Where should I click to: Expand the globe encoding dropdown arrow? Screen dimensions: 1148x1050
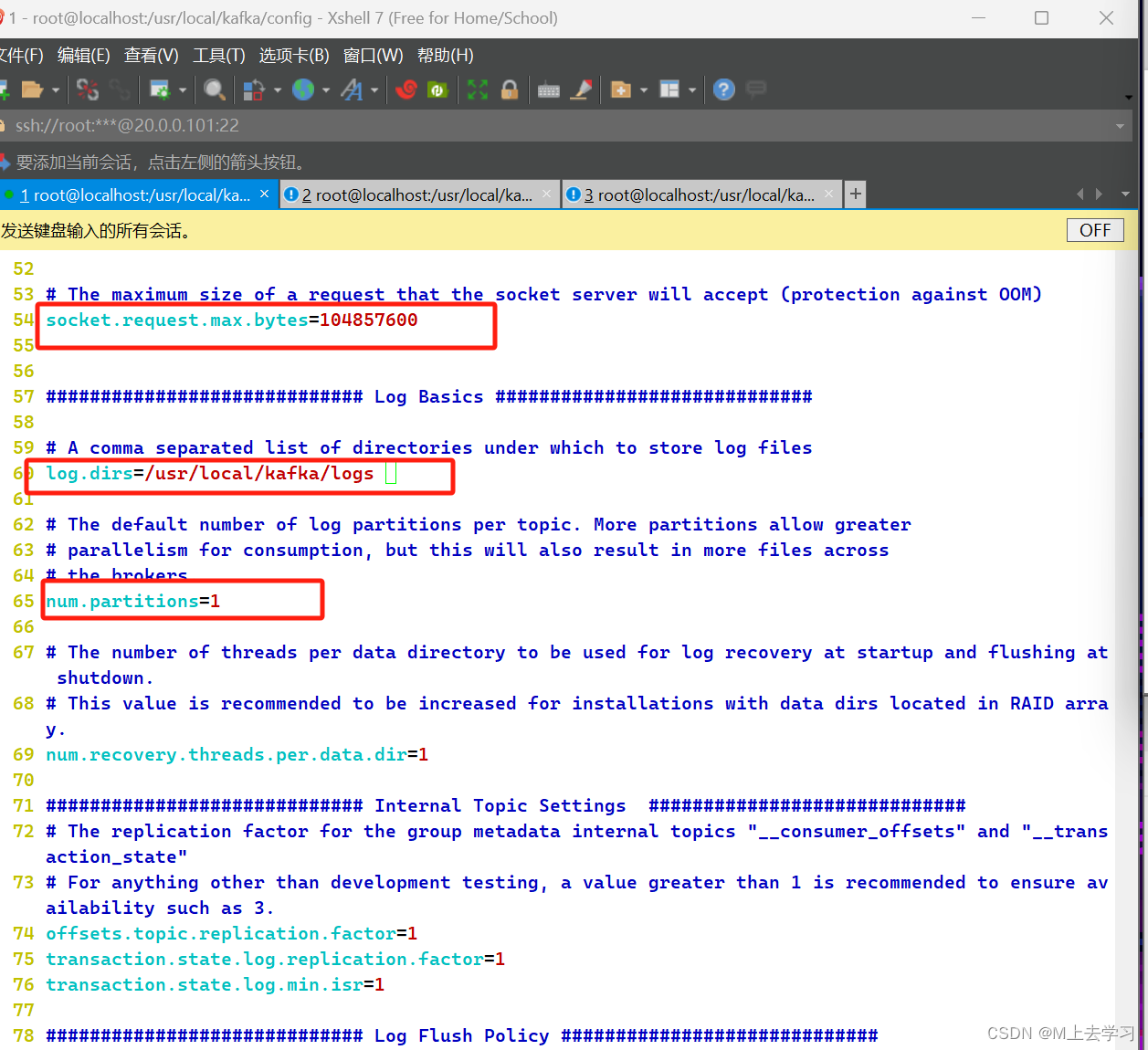pyautogui.click(x=326, y=89)
